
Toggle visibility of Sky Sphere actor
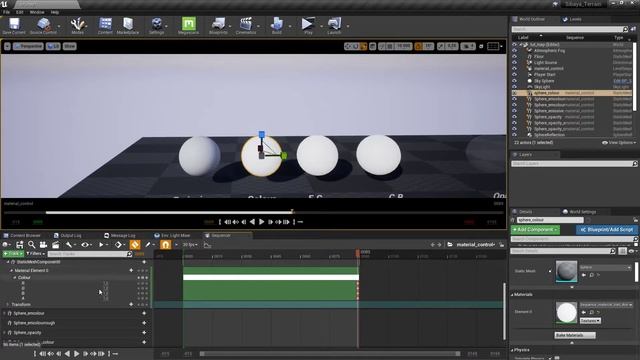point(514,81)
